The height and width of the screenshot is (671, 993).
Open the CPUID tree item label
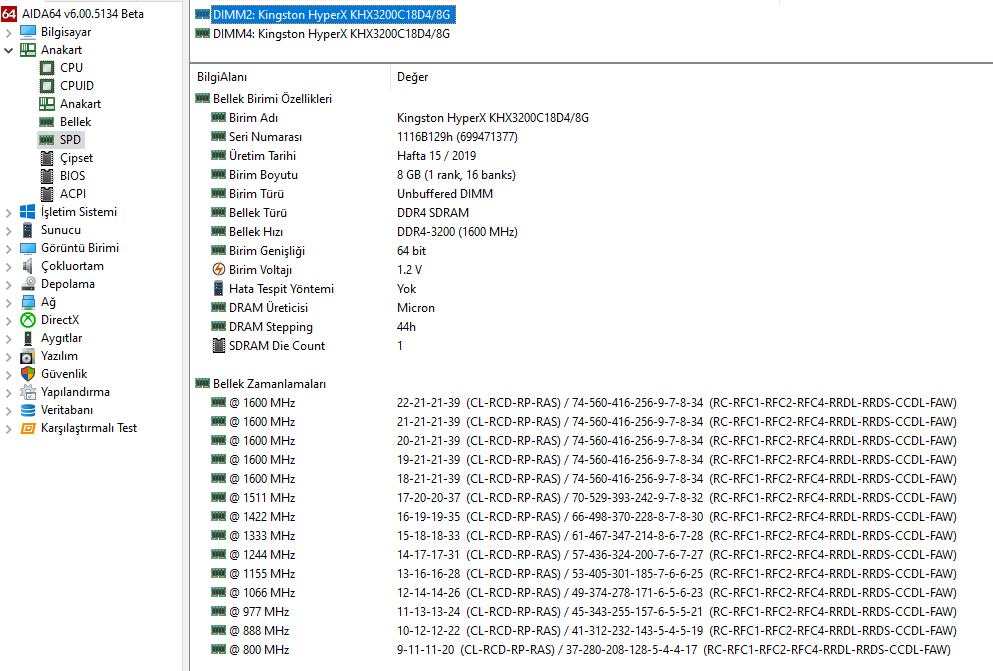click(x=77, y=85)
